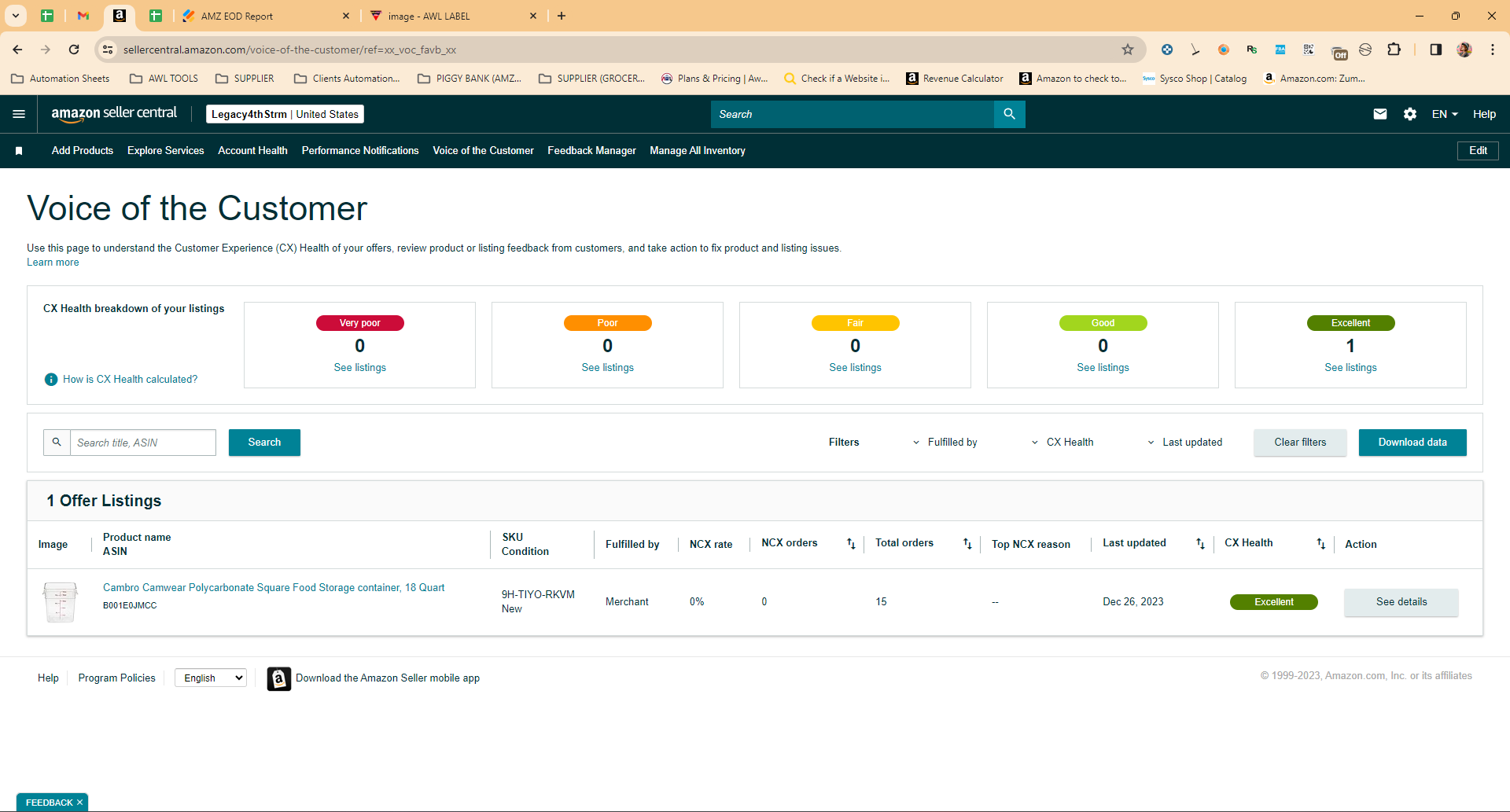Open browser extensions puzzle icon
Screen dimensions: 1510x812
[1394, 50]
